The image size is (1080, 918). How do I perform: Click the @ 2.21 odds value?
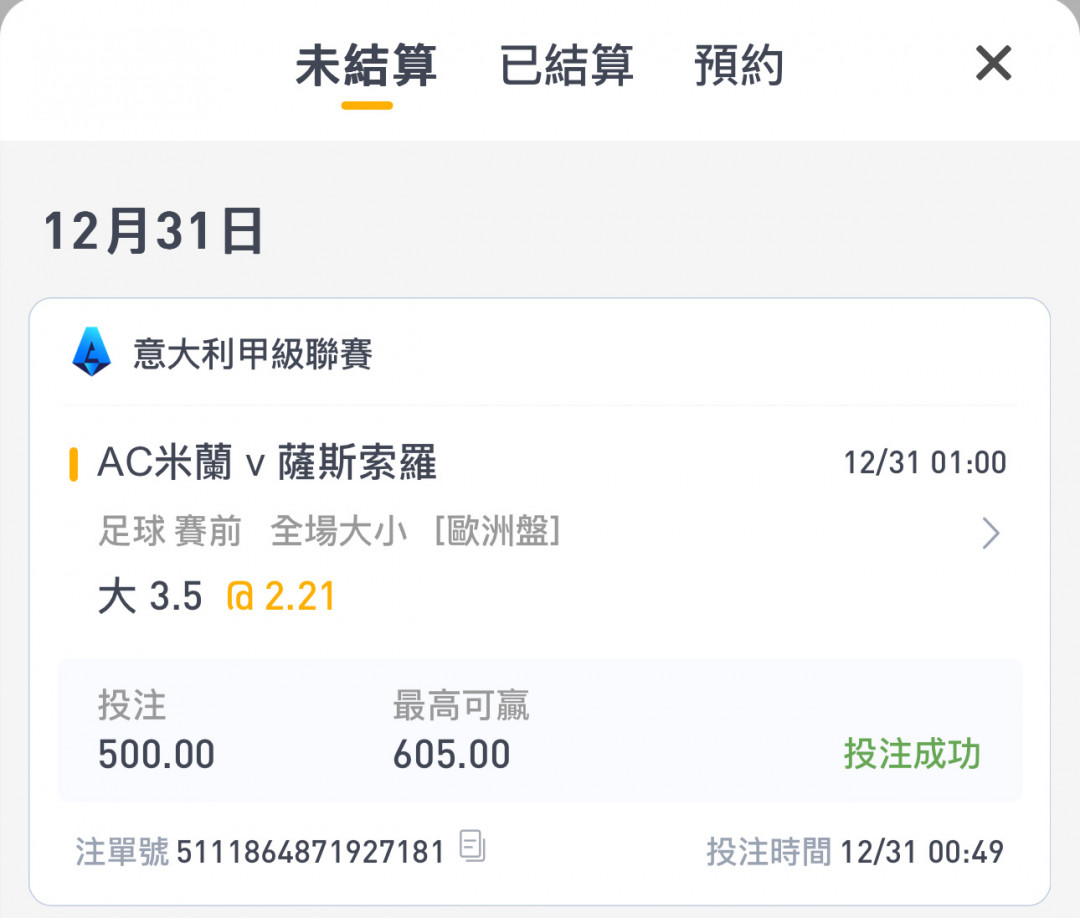(281, 597)
